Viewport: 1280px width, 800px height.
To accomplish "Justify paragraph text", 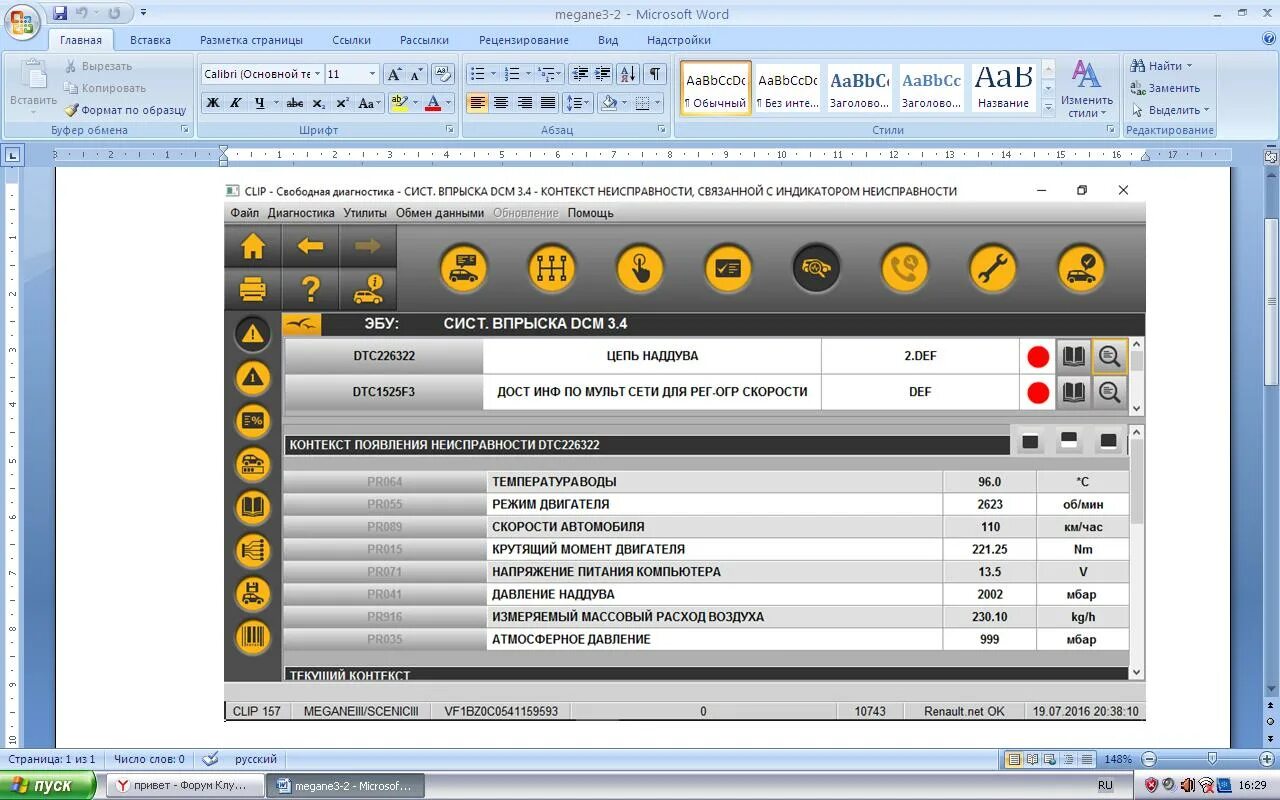I will [548, 103].
